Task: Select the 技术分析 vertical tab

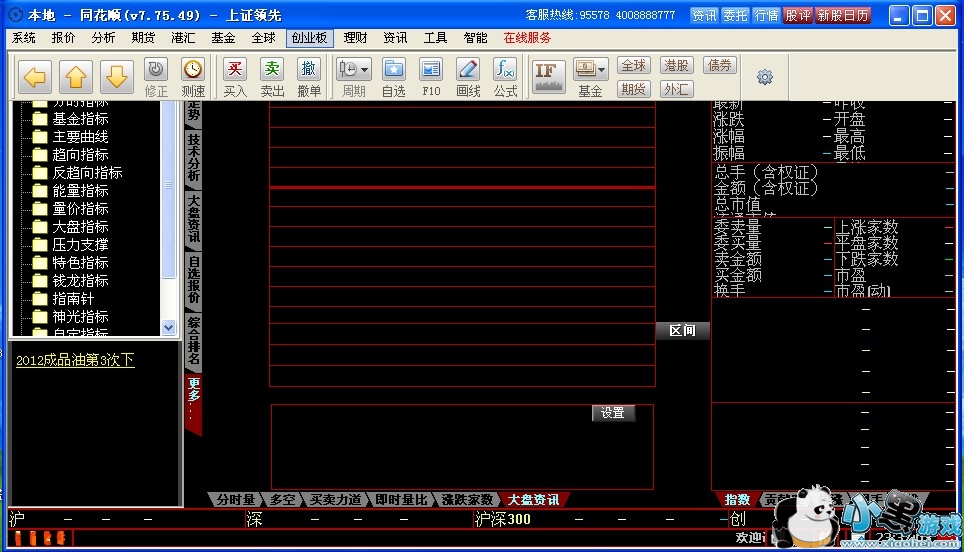Action: click(194, 157)
